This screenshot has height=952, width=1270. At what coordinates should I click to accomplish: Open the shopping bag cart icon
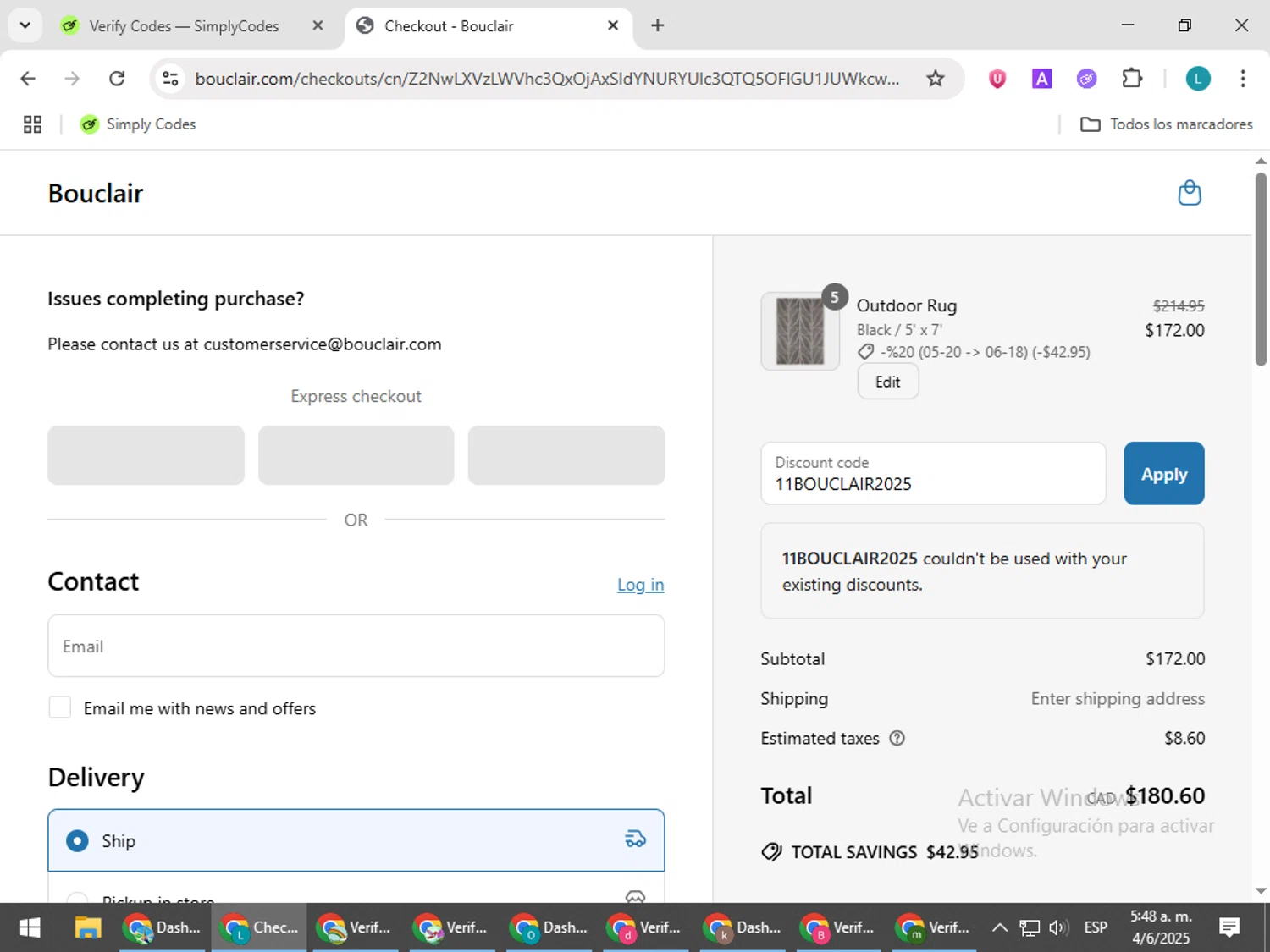(x=1190, y=193)
